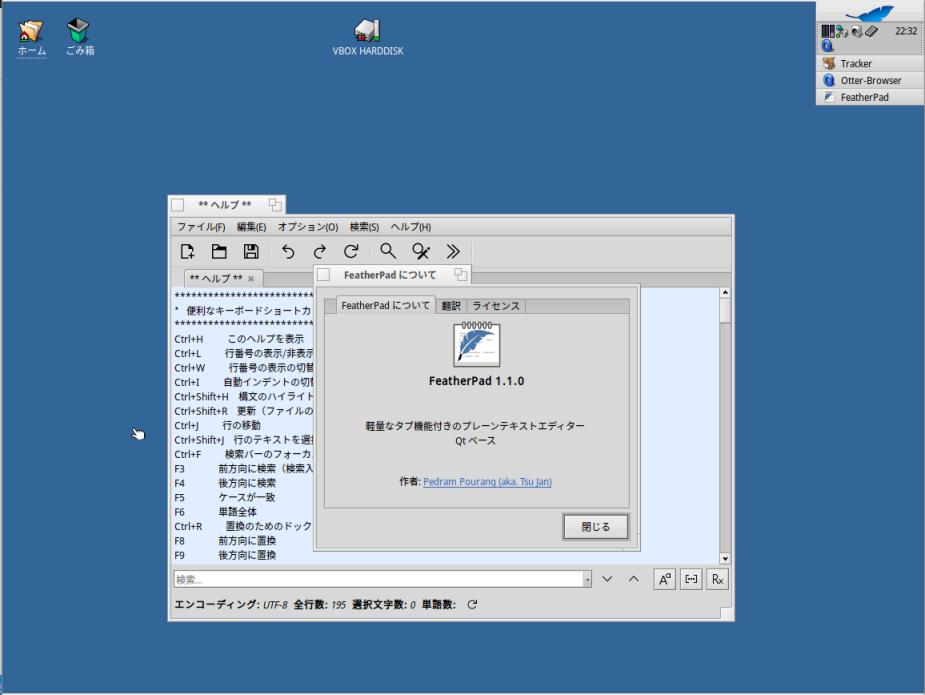
Task: Switch to the ライセンス tab
Action: (495, 306)
